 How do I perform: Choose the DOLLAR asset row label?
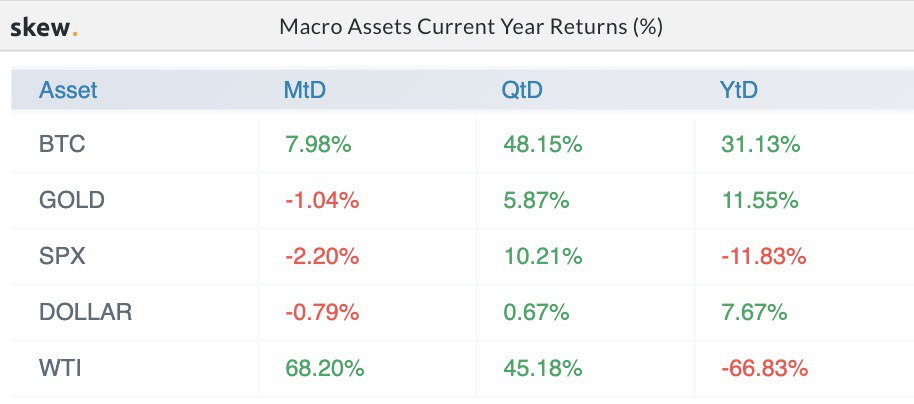tap(85, 312)
